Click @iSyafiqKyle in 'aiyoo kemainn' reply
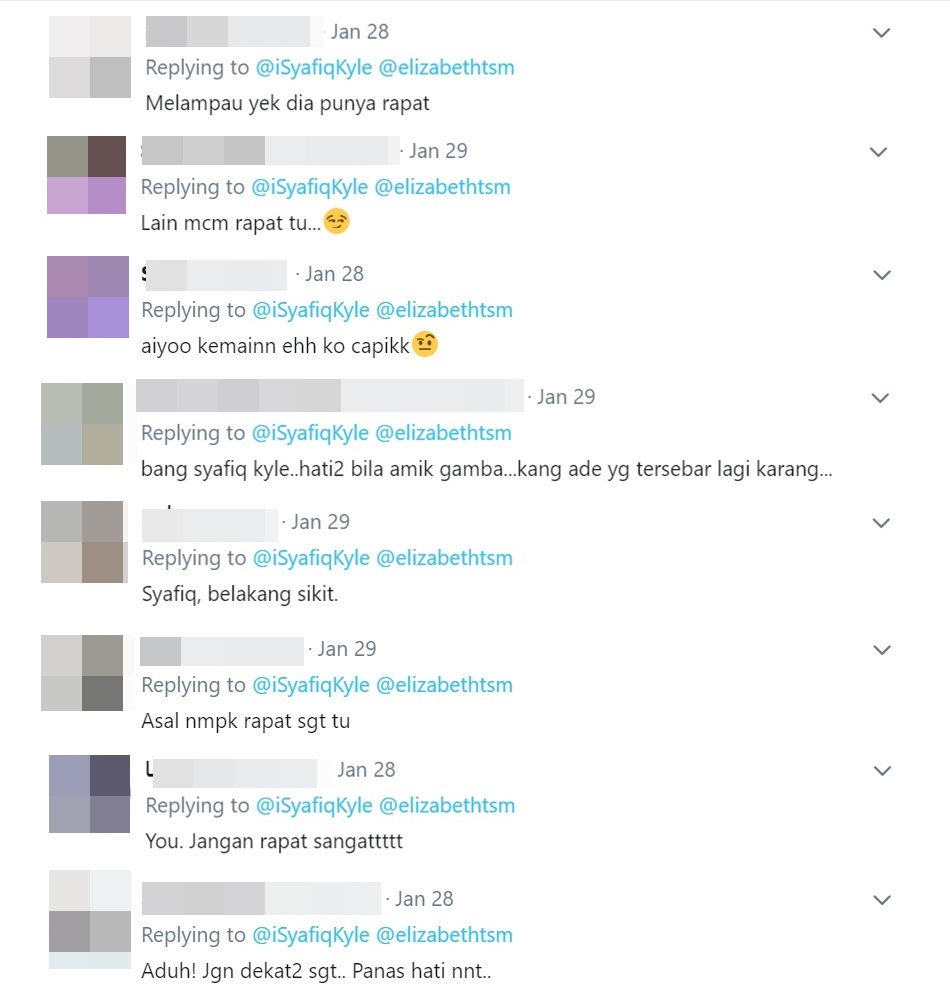950x1002 pixels. tap(311, 311)
